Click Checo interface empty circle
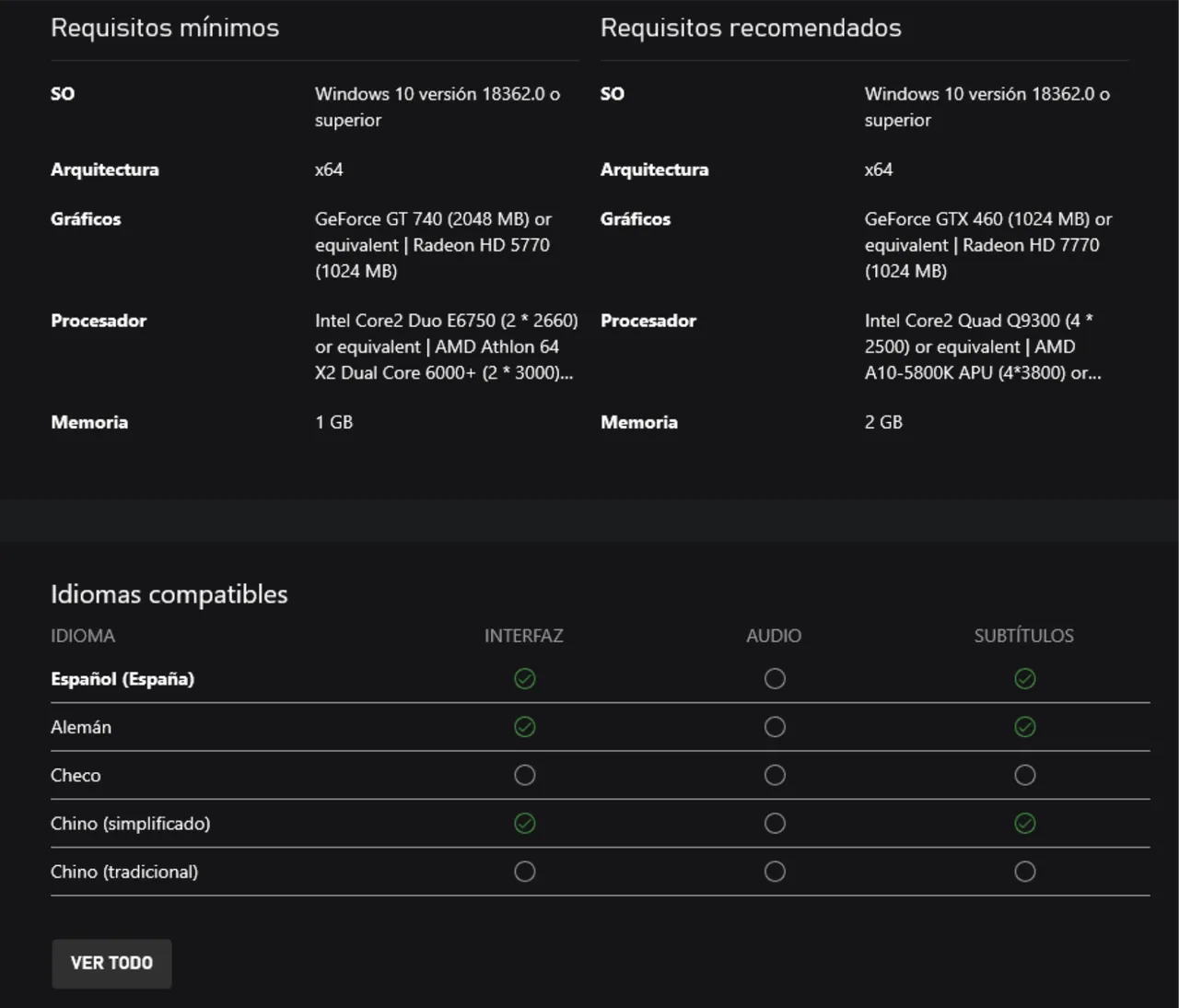This screenshot has width=1179, height=1008. pos(525,776)
